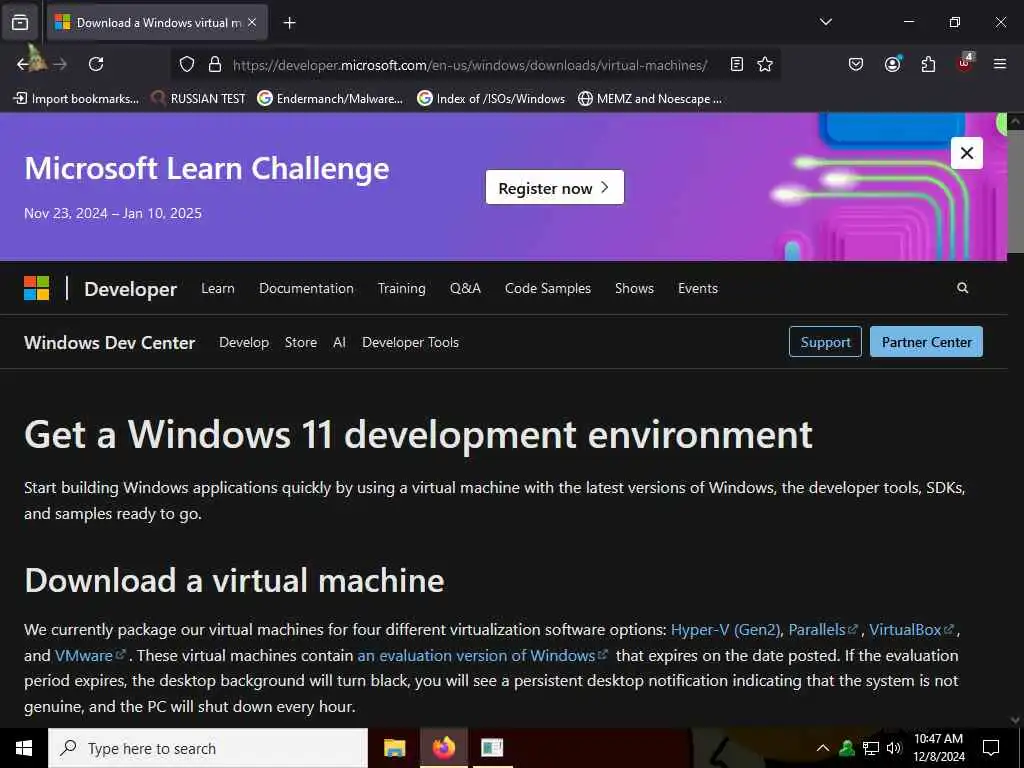Click the site search magnifier icon
Screen dimensions: 1024x768
coord(962,288)
